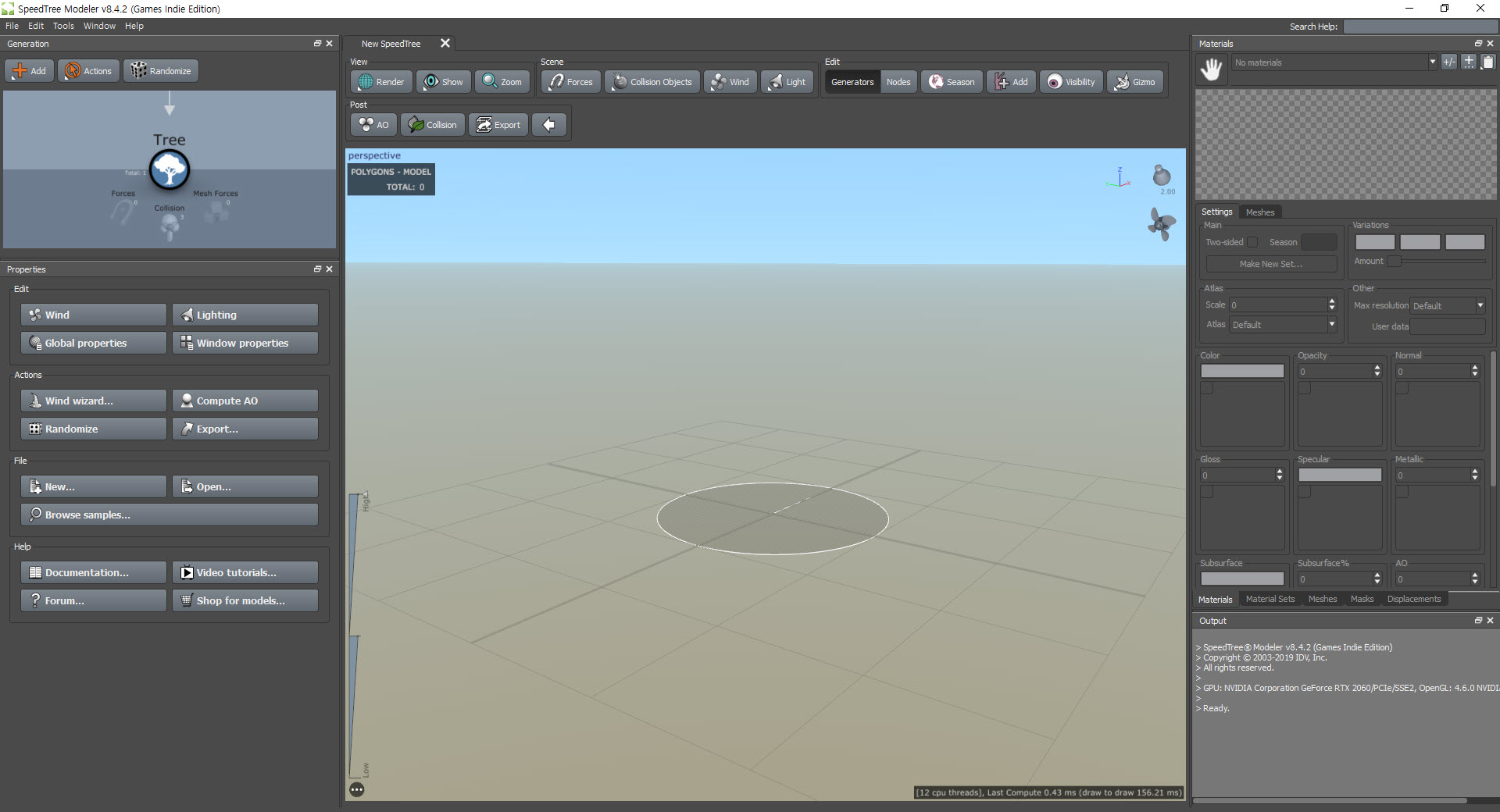Click the viewport options ellipsis button
1500x812 pixels.
(x=357, y=789)
